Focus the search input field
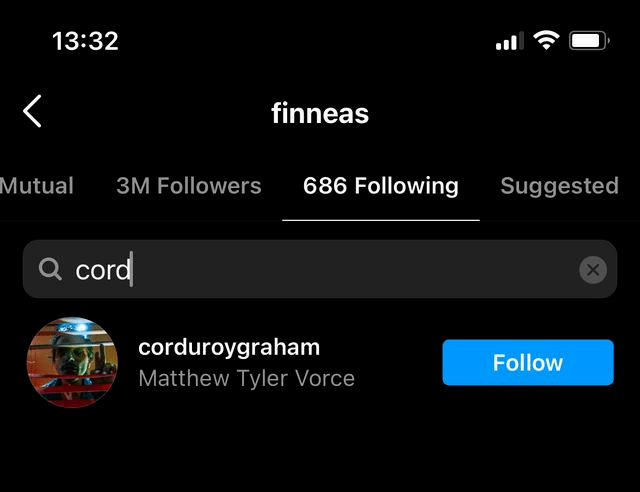 tap(320, 269)
